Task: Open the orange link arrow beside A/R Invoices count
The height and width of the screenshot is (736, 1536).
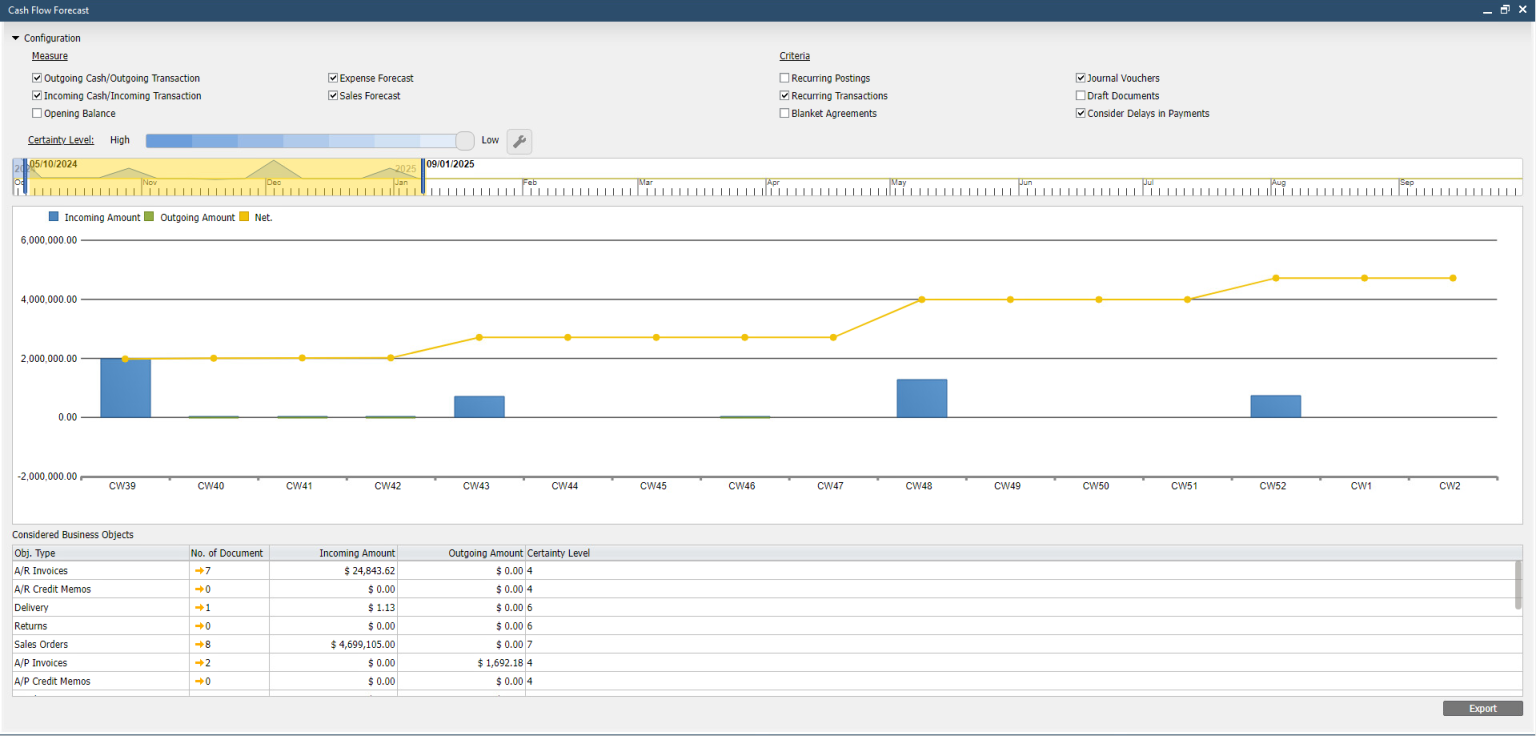Action: [198, 571]
